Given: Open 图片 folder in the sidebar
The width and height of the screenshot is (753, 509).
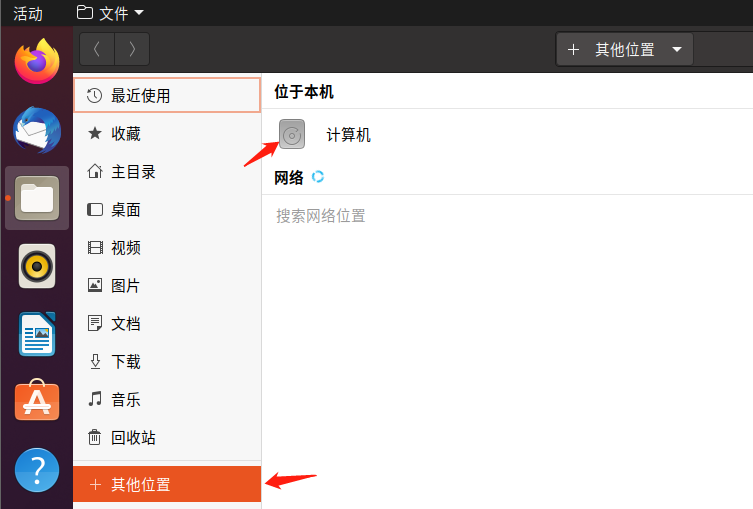Looking at the screenshot, I should coord(167,285).
